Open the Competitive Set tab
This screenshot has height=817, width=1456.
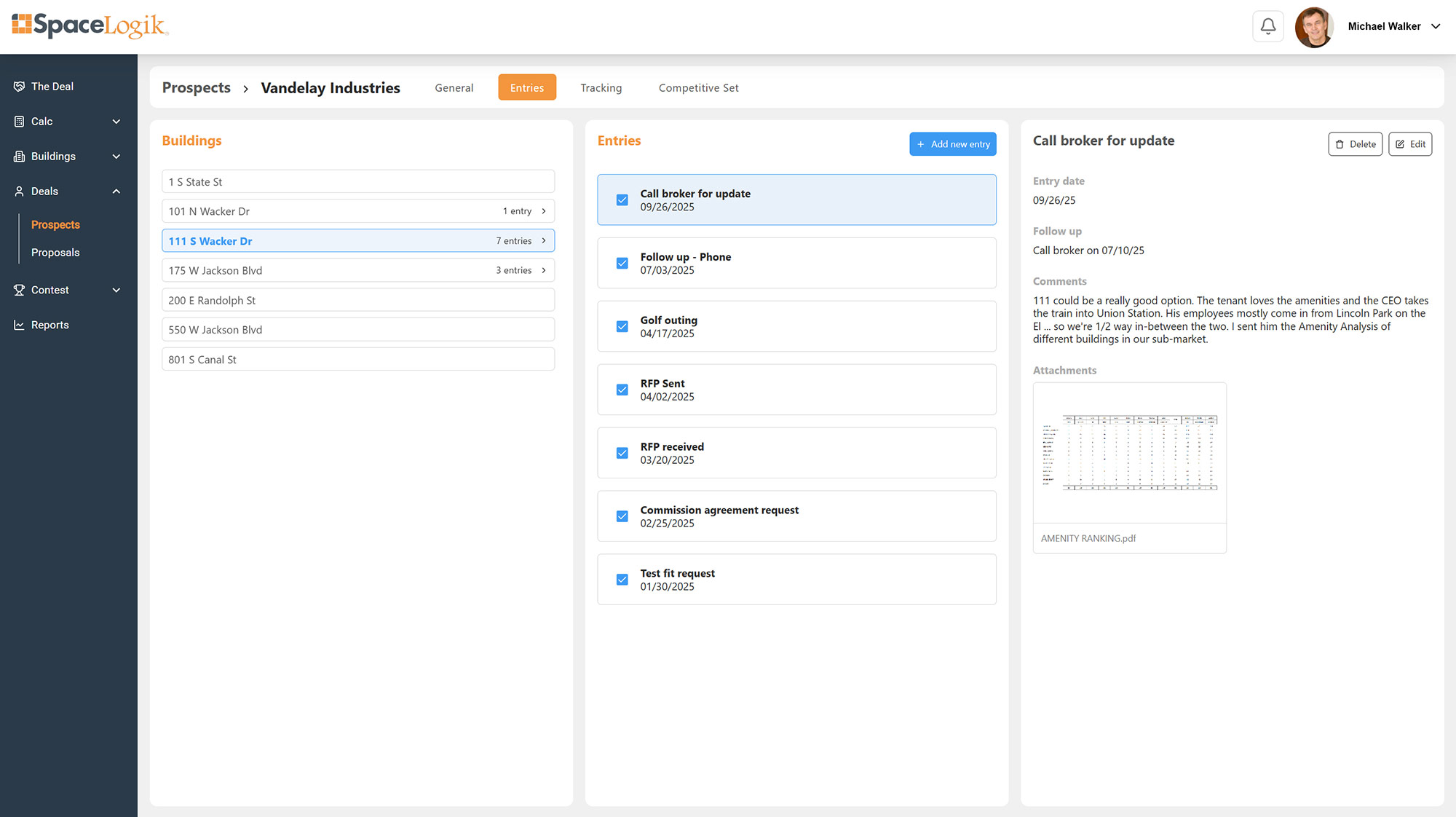(x=697, y=87)
